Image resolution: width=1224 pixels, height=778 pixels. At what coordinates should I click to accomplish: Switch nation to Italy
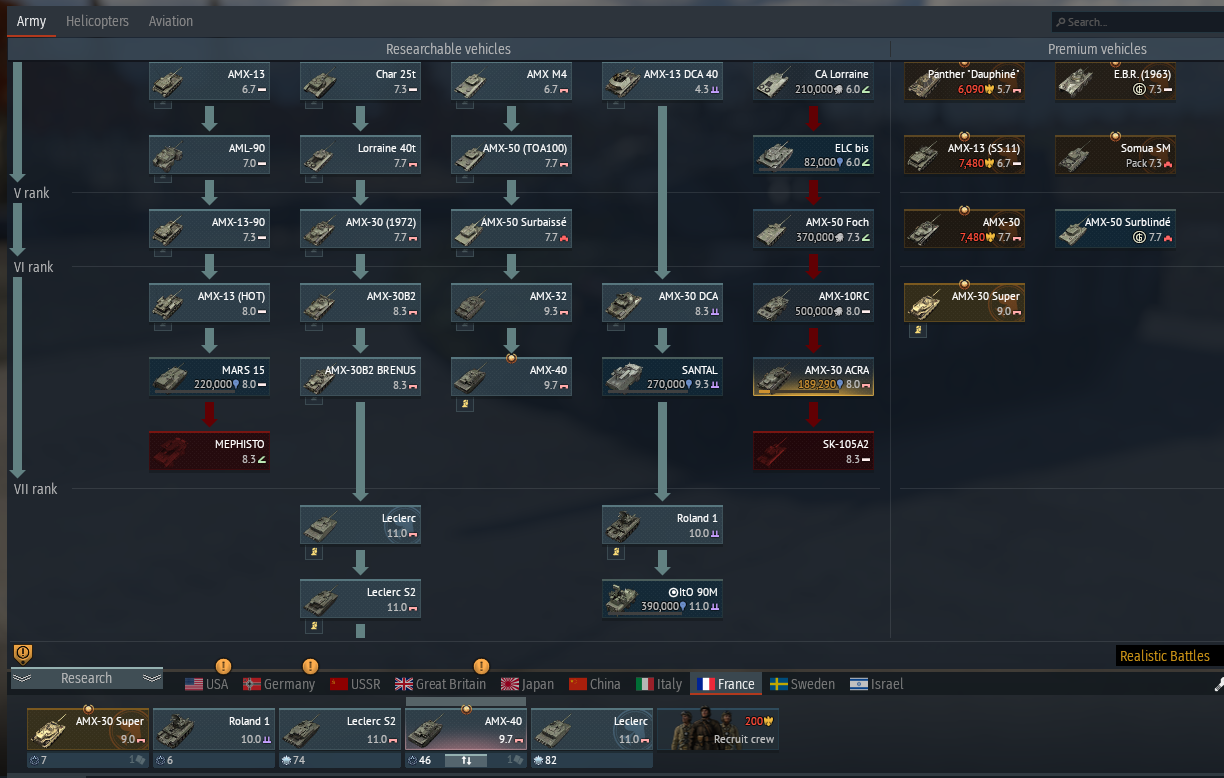[x=660, y=684]
